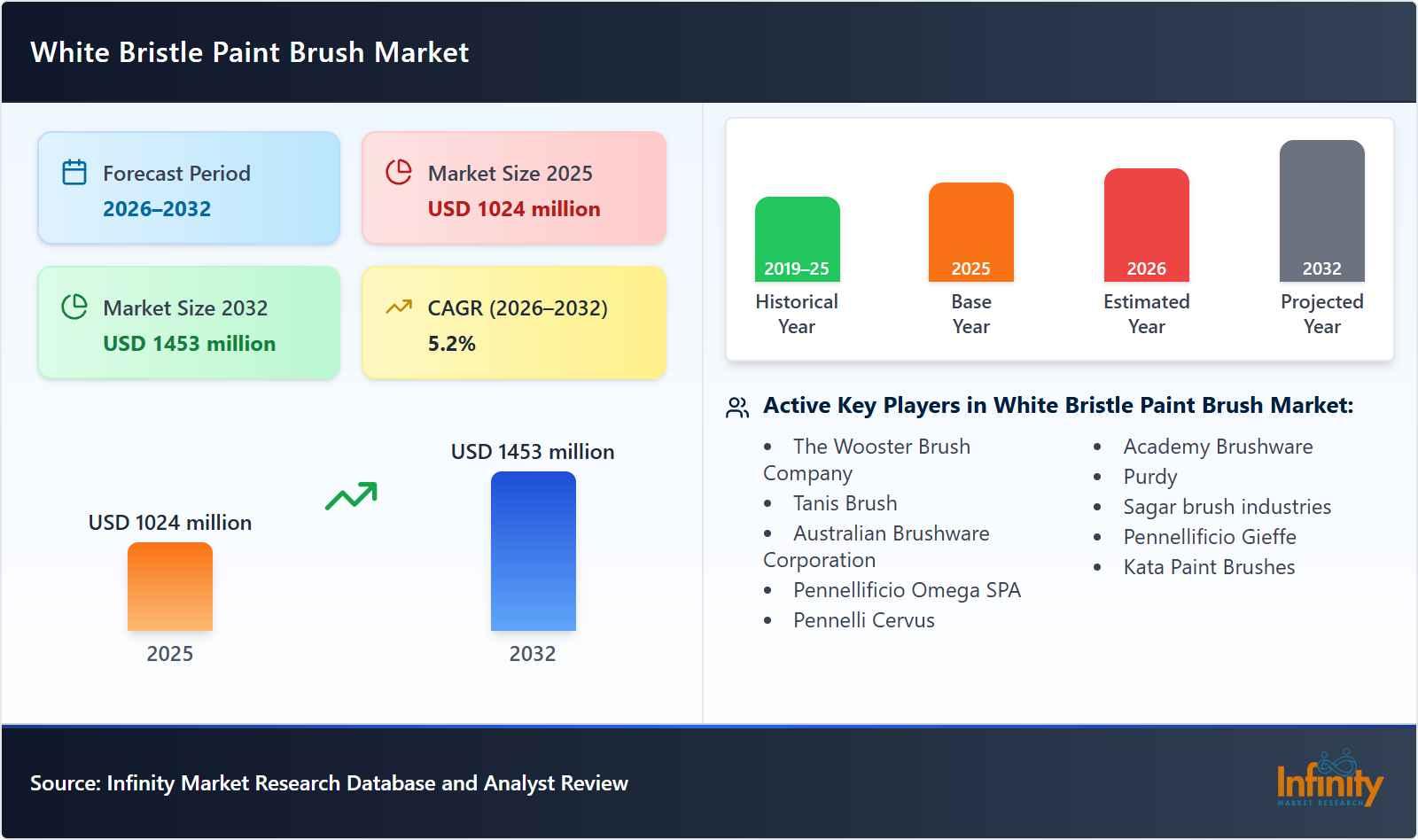Click the Academy Brushware player entry

pyautogui.click(x=1218, y=447)
